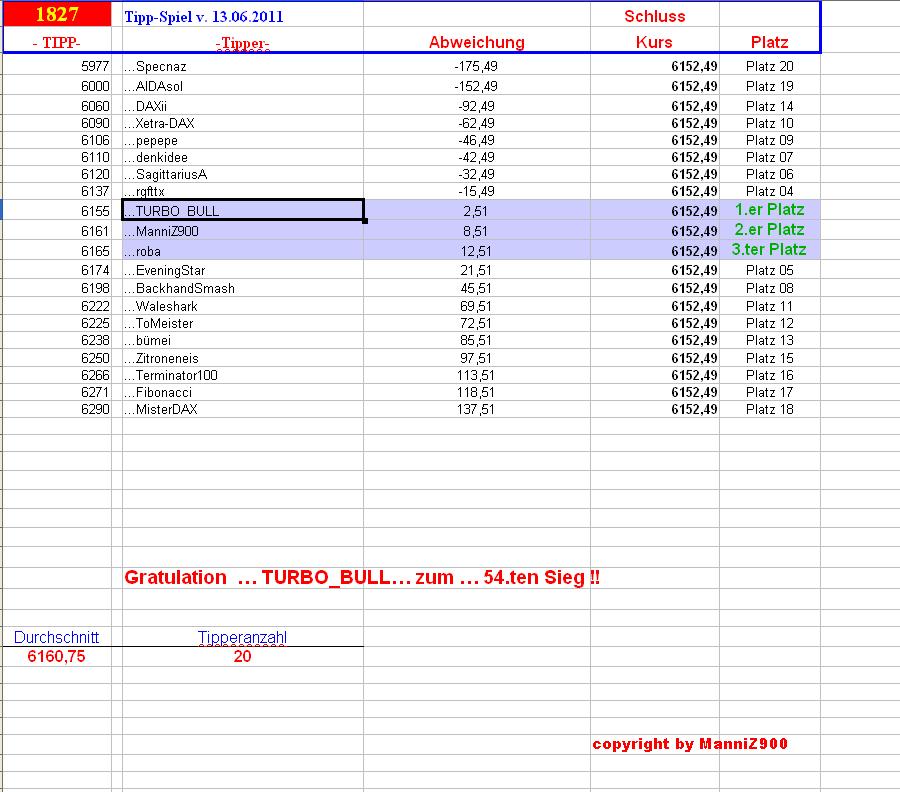Image resolution: width=900 pixels, height=792 pixels.
Task: Select the tipper cell '...AIDAsol'
Action: pyautogui.click(x=243, y=86)
